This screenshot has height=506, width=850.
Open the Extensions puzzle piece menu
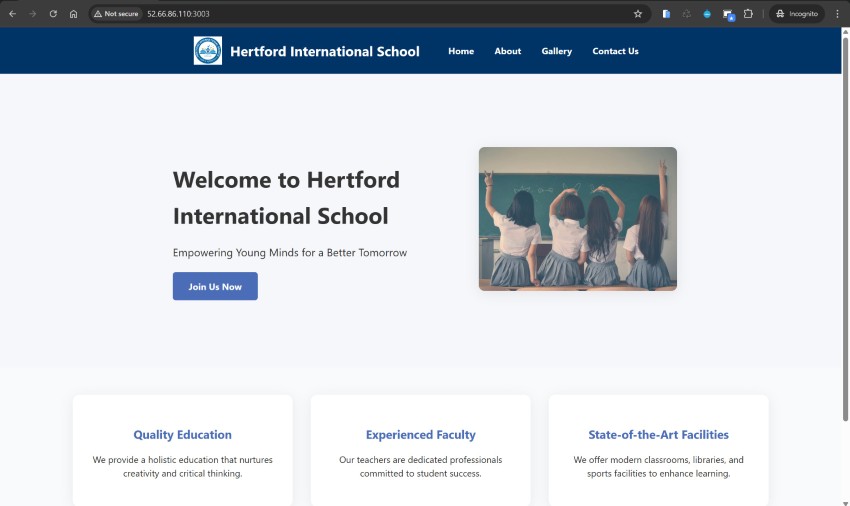[x=748, y=14]
